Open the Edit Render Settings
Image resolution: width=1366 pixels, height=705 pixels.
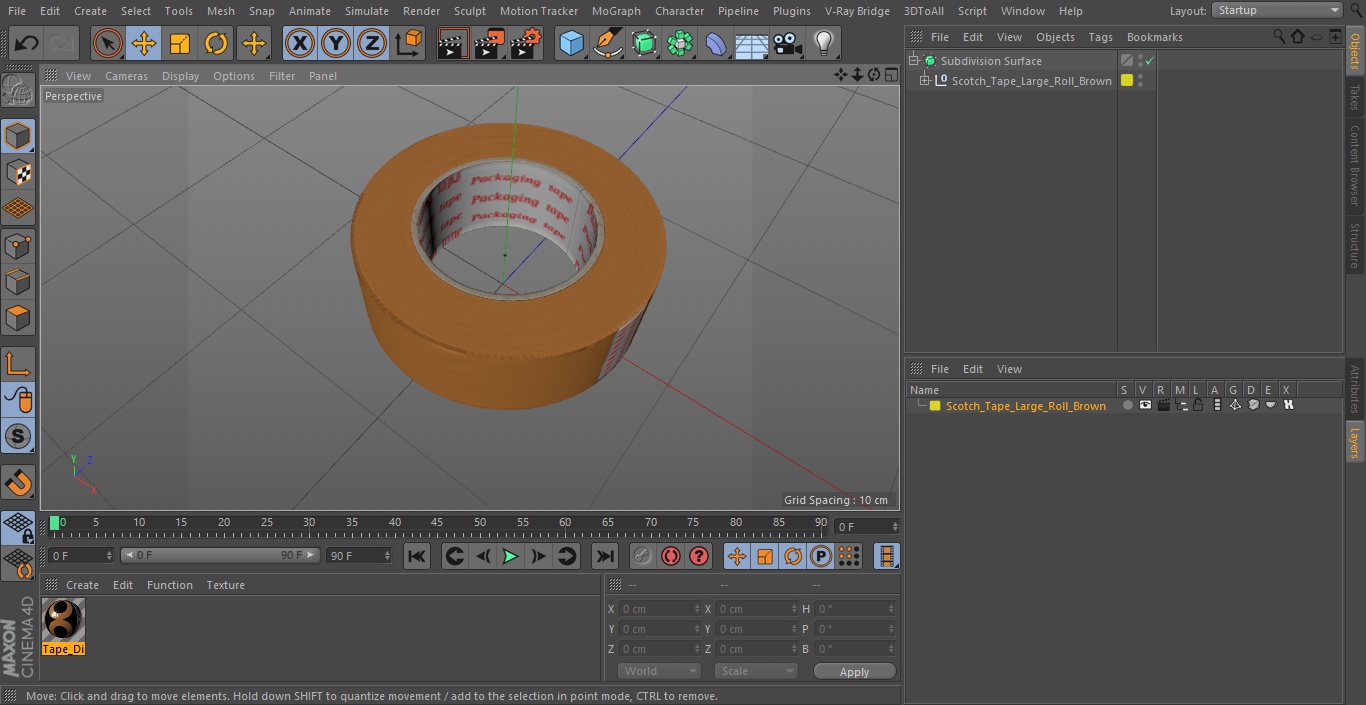526,44
